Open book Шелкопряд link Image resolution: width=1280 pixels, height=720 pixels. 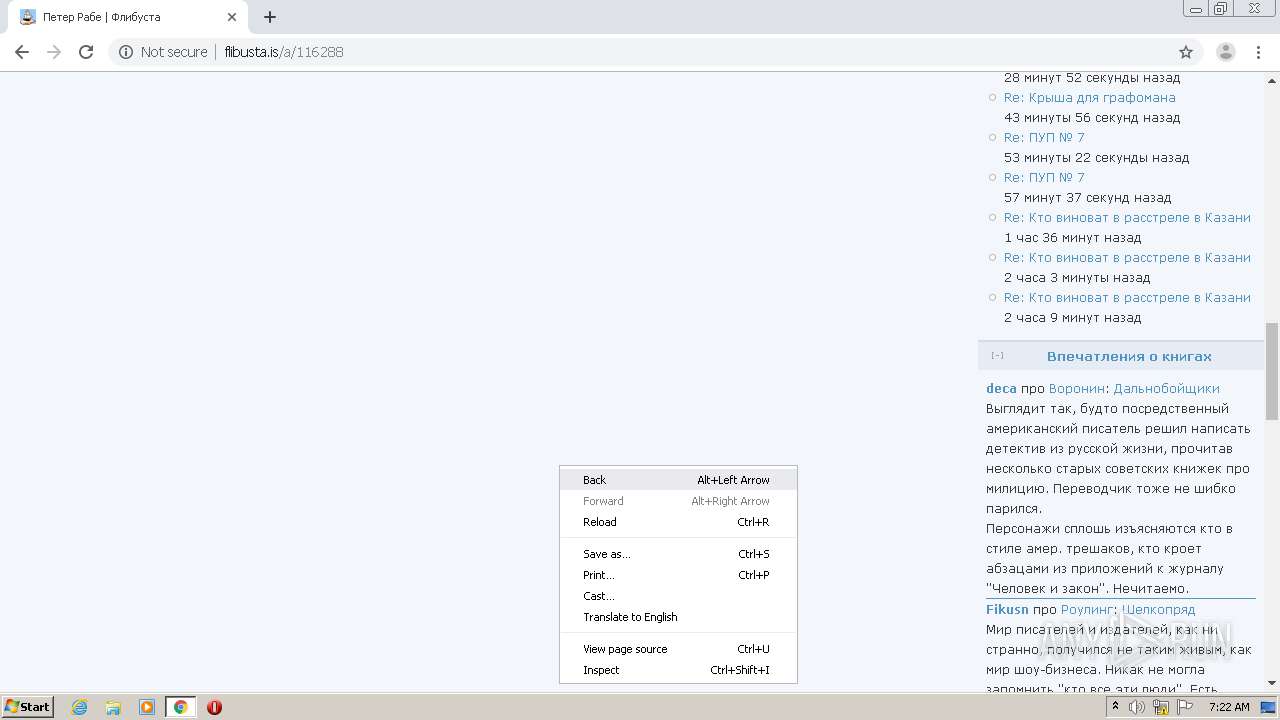(x=1158, y=609)
